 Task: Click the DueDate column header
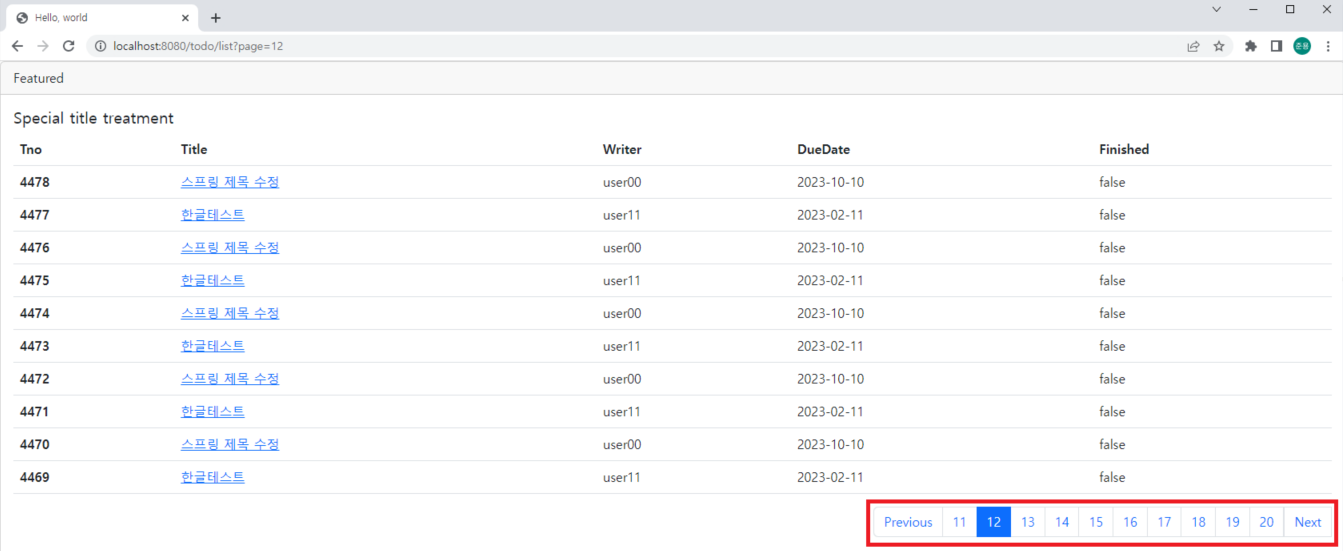coord(823,149)
